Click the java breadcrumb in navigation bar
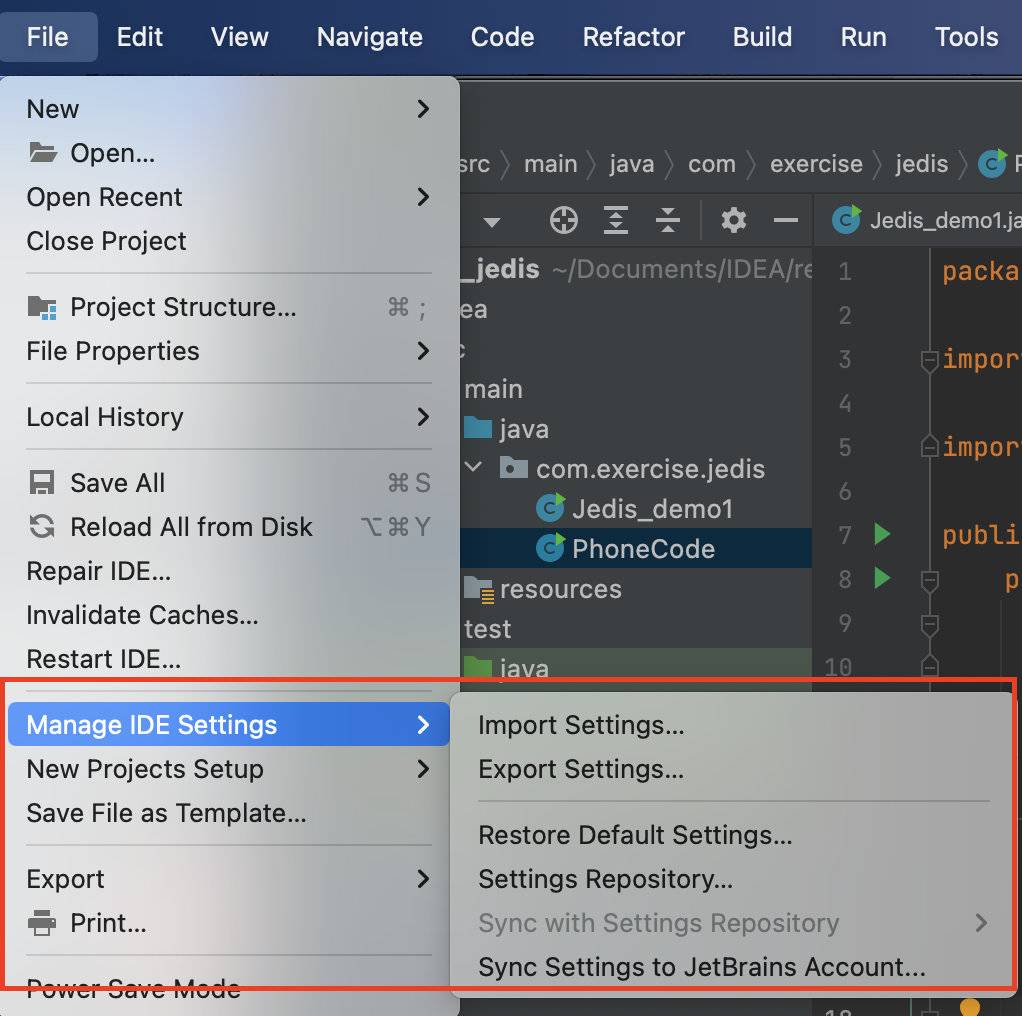The width and height of the screenshot is (1022, 1016). click(632, 164)
